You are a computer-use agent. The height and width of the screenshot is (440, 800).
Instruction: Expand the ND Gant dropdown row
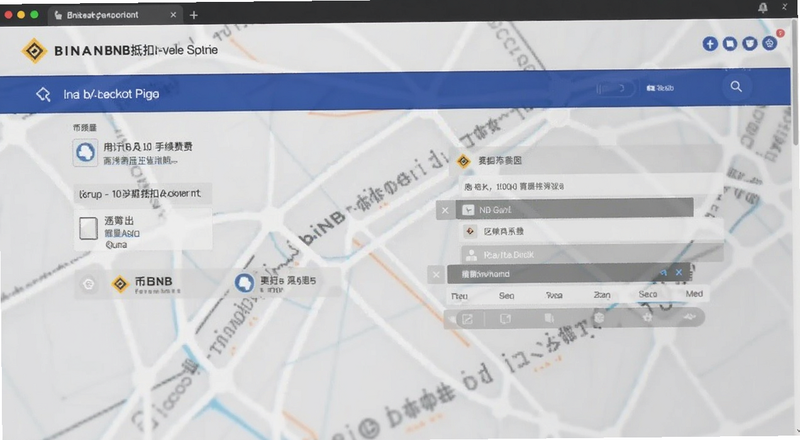(564, 210)
